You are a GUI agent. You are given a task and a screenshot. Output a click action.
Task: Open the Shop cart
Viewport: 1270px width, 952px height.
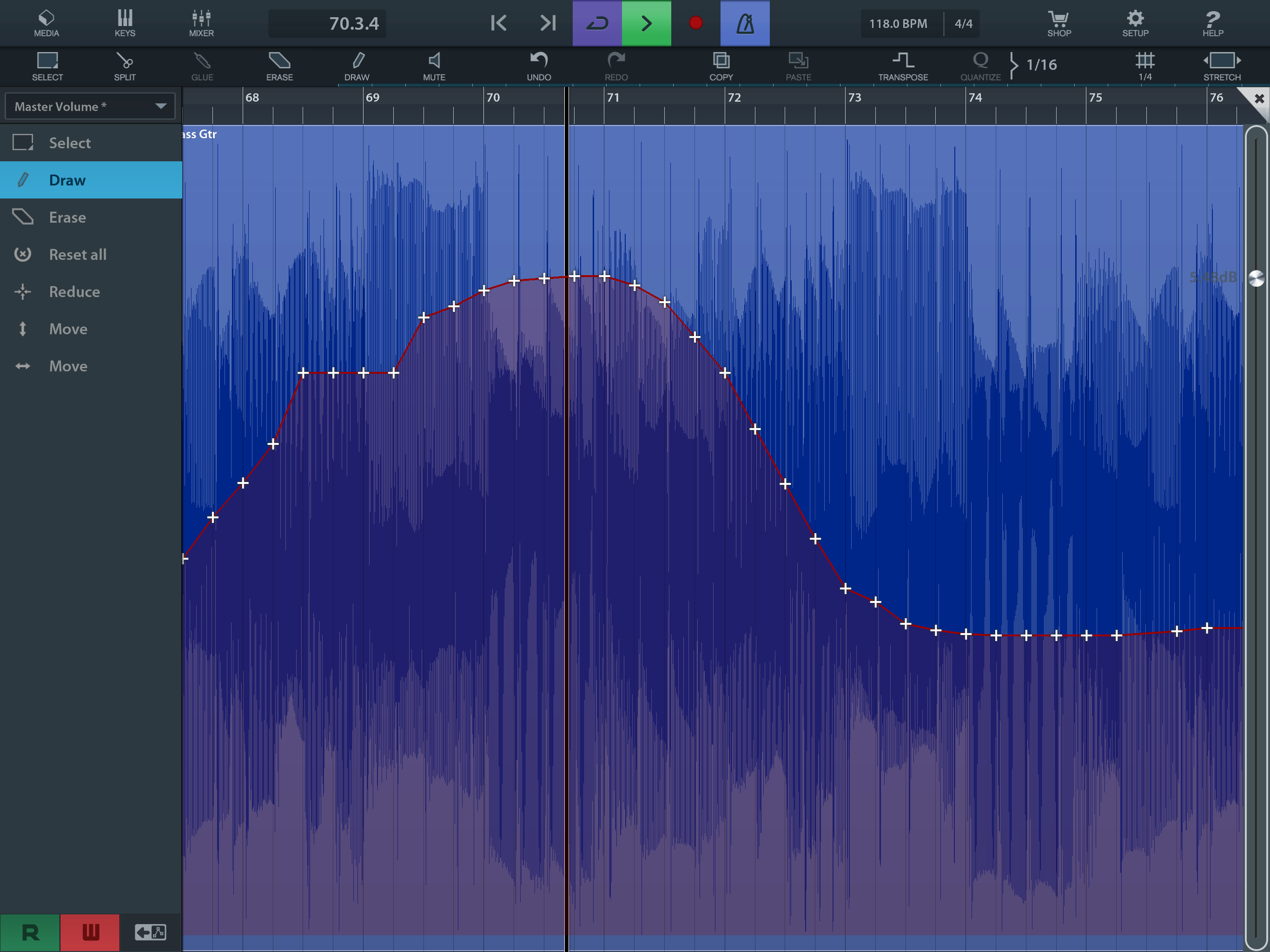point(1058,23)
